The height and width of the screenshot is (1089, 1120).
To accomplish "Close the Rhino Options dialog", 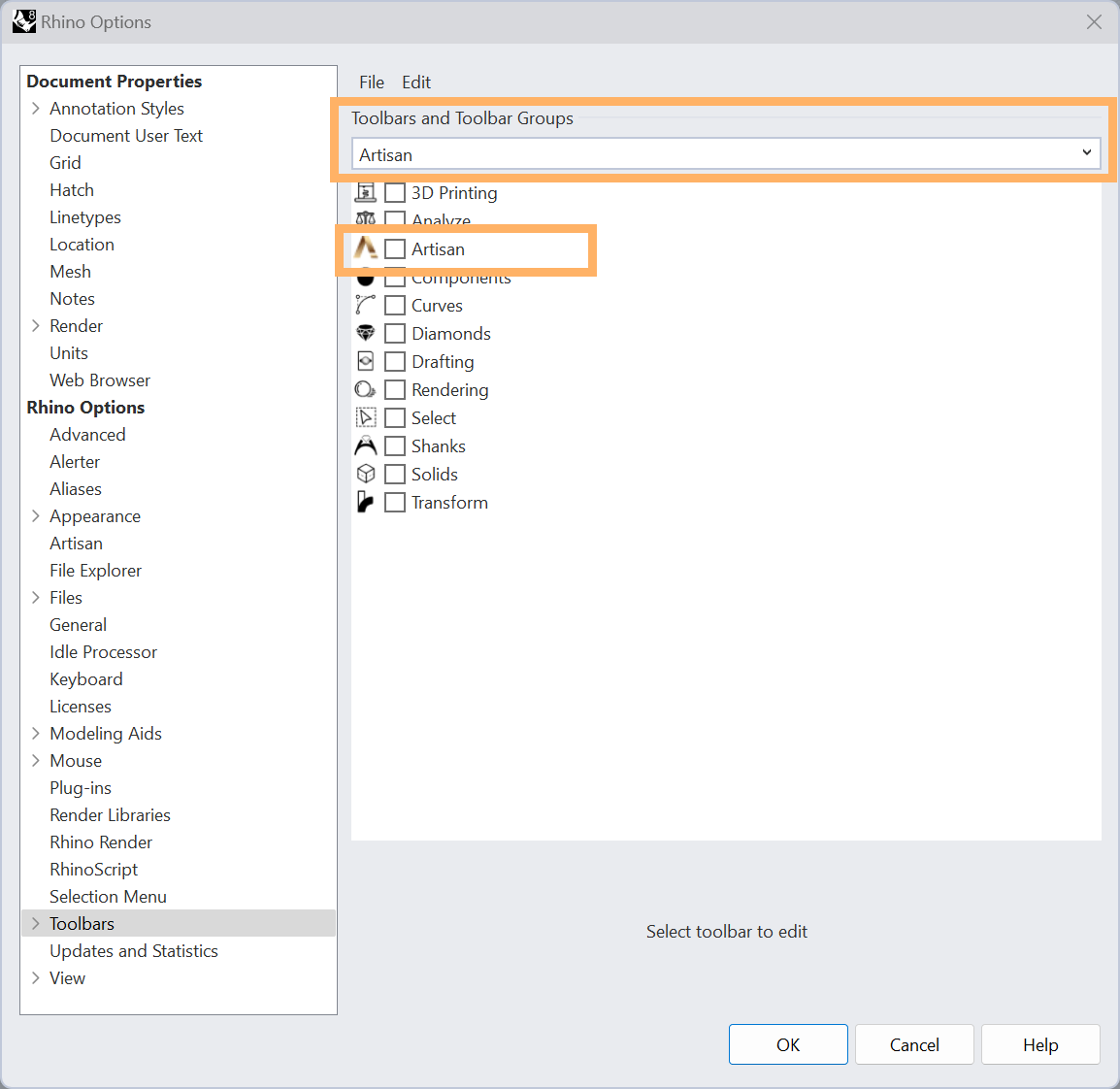I will (x=1094, y=22).
